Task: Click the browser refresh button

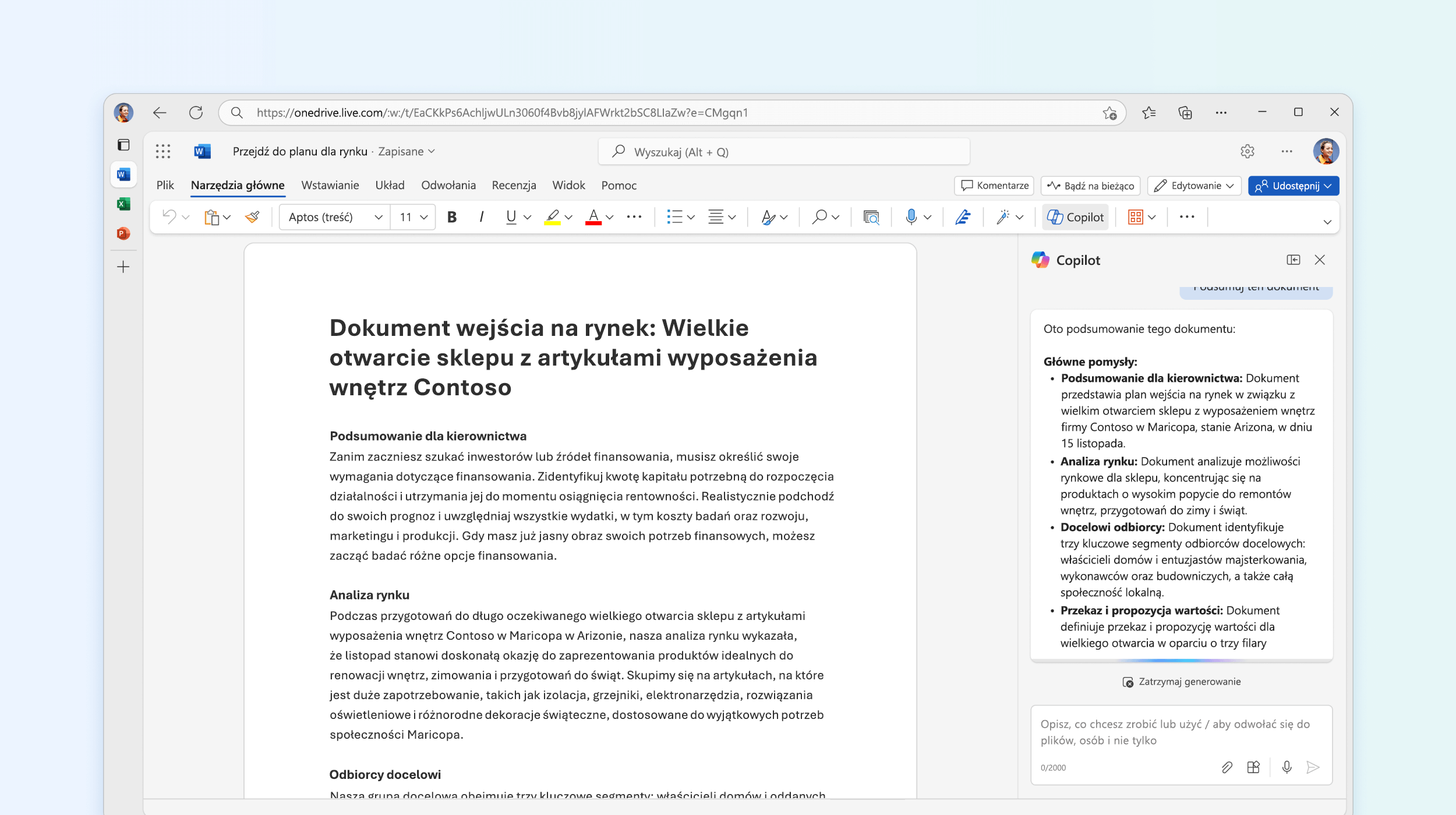Action: click(x=196, y=112)
